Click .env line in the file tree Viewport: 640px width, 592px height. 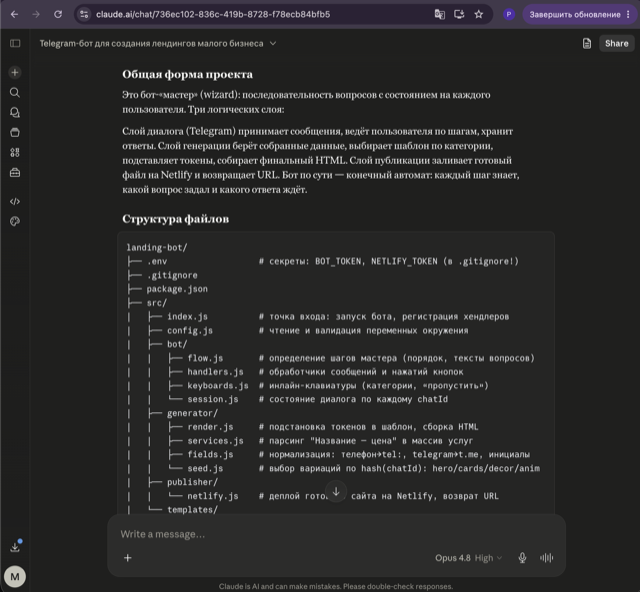(157, 261)
